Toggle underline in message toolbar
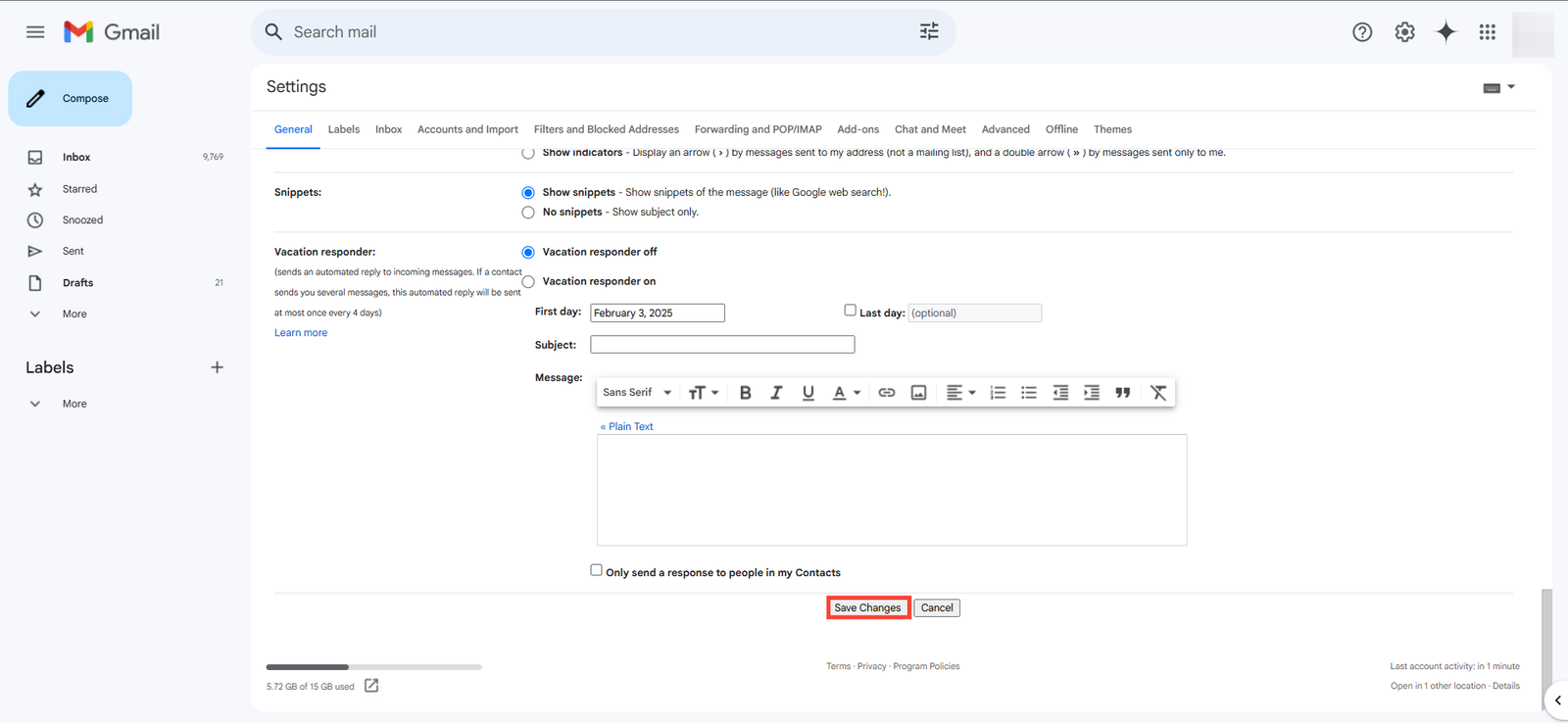This screenshot has height=723, width=1568. [x=808, y=393]
